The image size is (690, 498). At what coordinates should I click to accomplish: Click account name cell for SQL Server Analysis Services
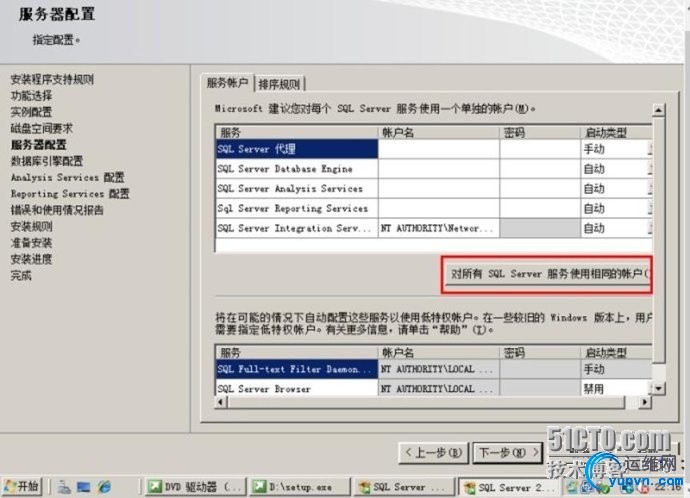click(439, 188)
